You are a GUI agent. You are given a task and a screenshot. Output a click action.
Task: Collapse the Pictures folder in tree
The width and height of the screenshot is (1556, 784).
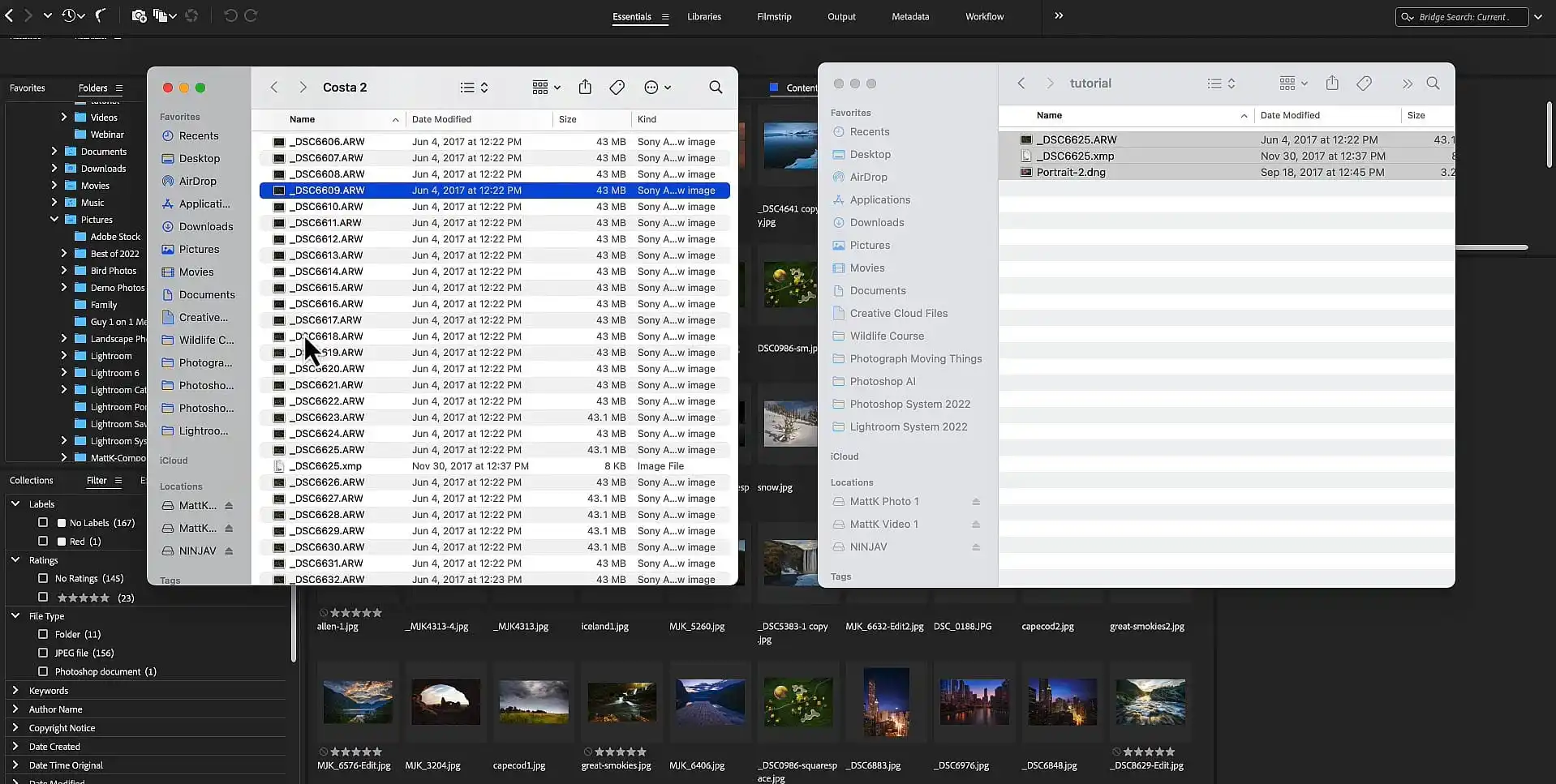tap(54, 220)
